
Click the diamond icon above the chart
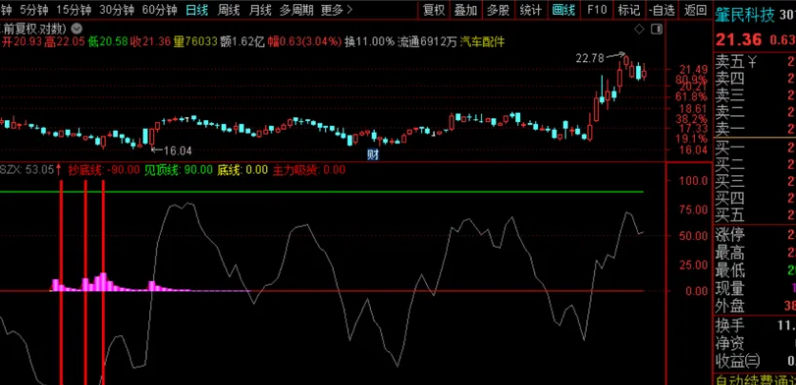[640, 29]
